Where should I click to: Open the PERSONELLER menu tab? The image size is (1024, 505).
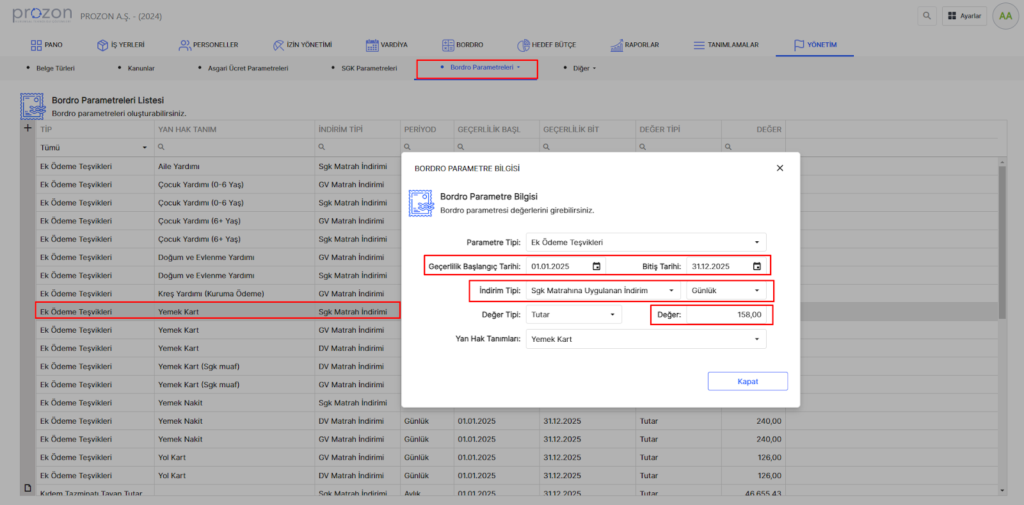tap(208, 45)
